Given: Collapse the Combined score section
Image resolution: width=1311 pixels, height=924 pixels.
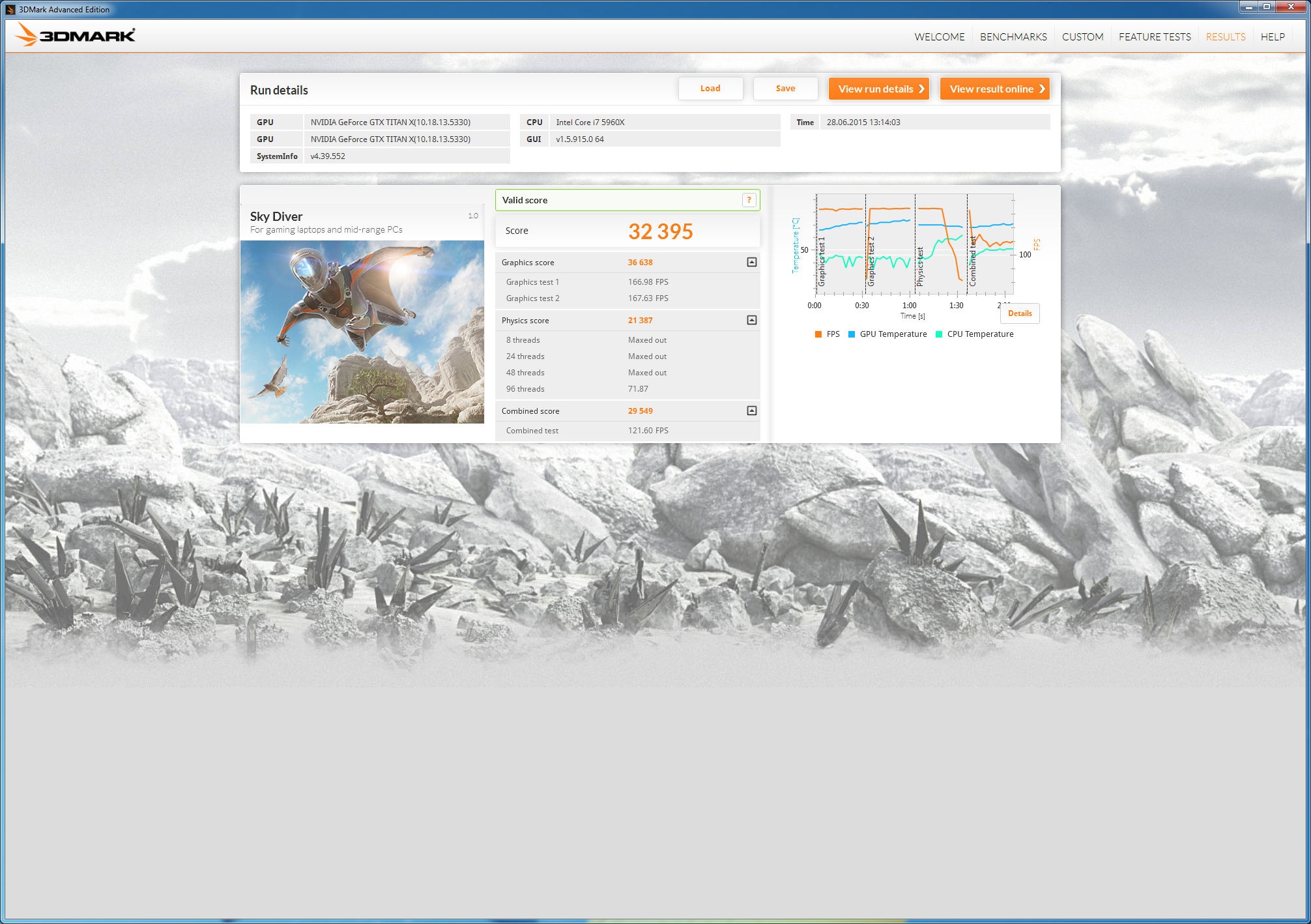Looking at the screenshot, I should (x=751, y=411).
